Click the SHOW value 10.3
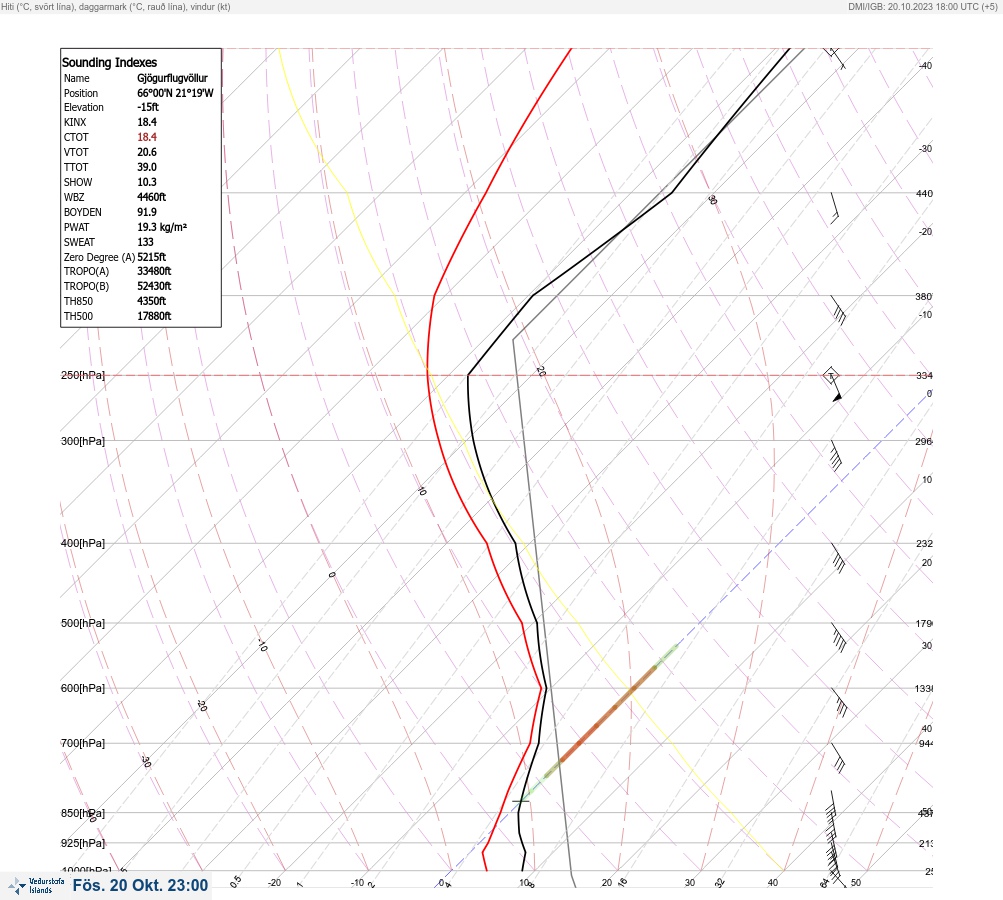Screen dimensions: 1003x900 (146, 182)
